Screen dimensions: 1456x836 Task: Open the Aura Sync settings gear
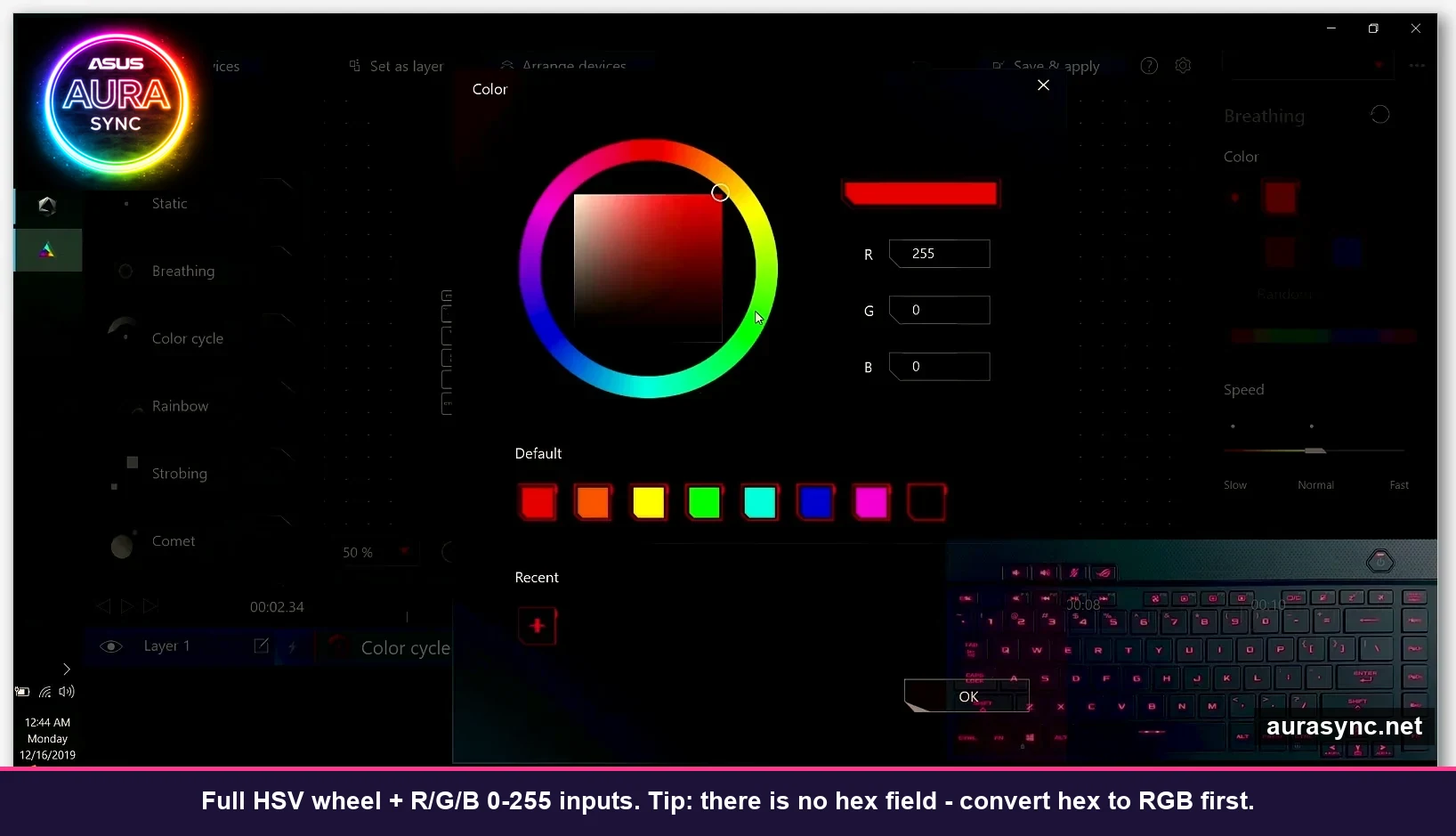(1183, 65)
